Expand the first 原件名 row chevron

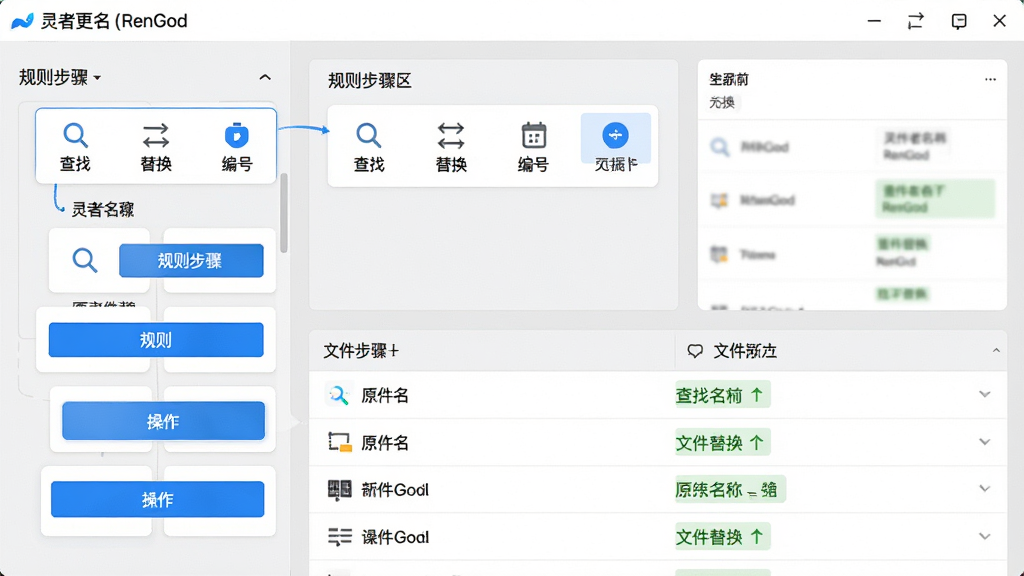(985, 394)
